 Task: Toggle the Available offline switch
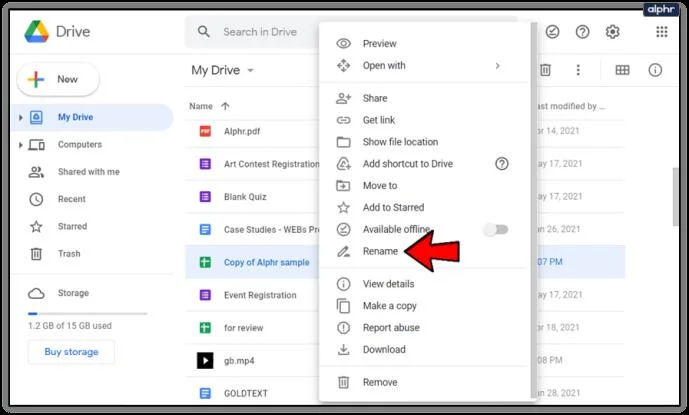tap(496, 229)
